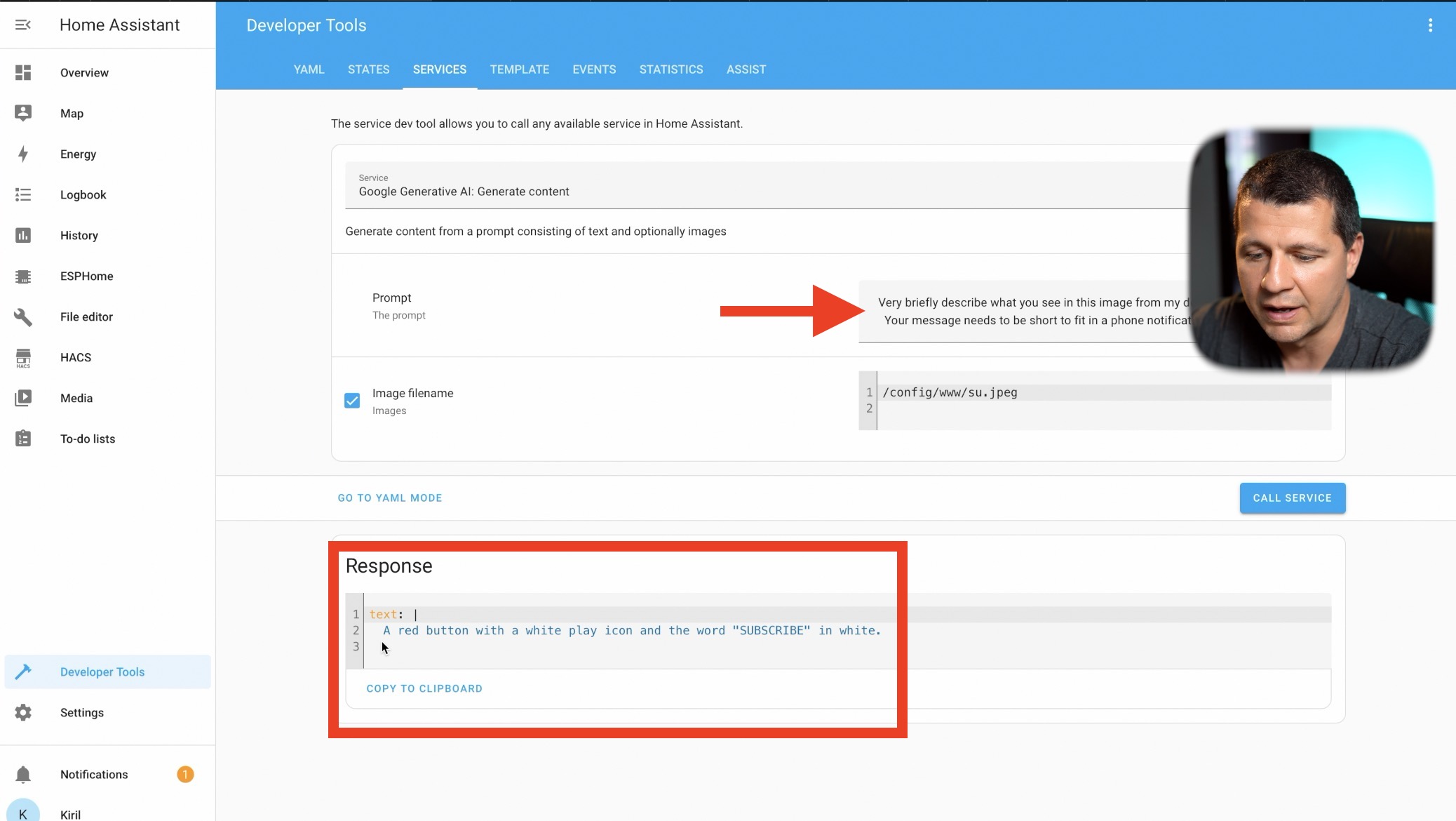Click the Energy sidebar icon
The image size is (1456, 821).
(23, 154)
